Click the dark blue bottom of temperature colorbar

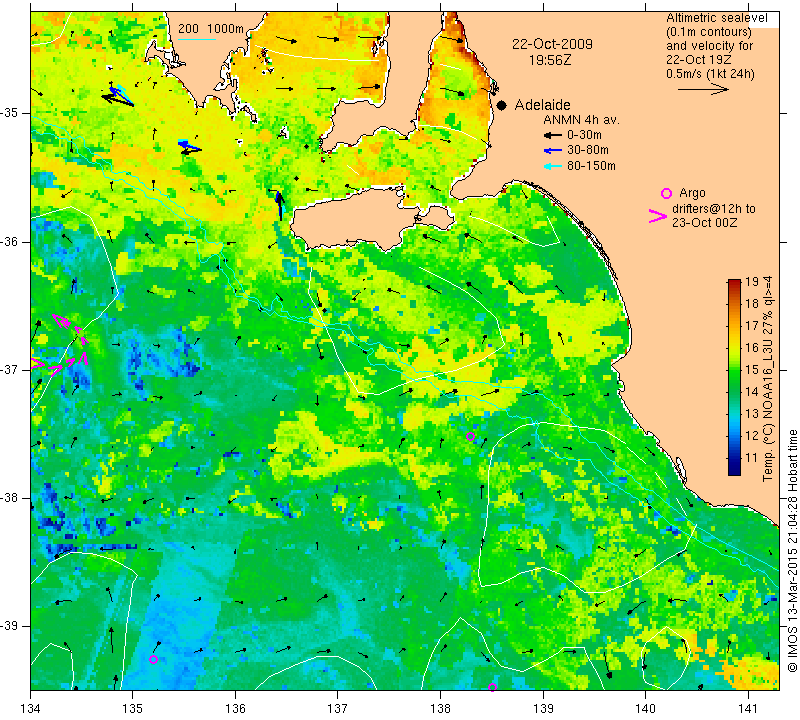[734, 470]
